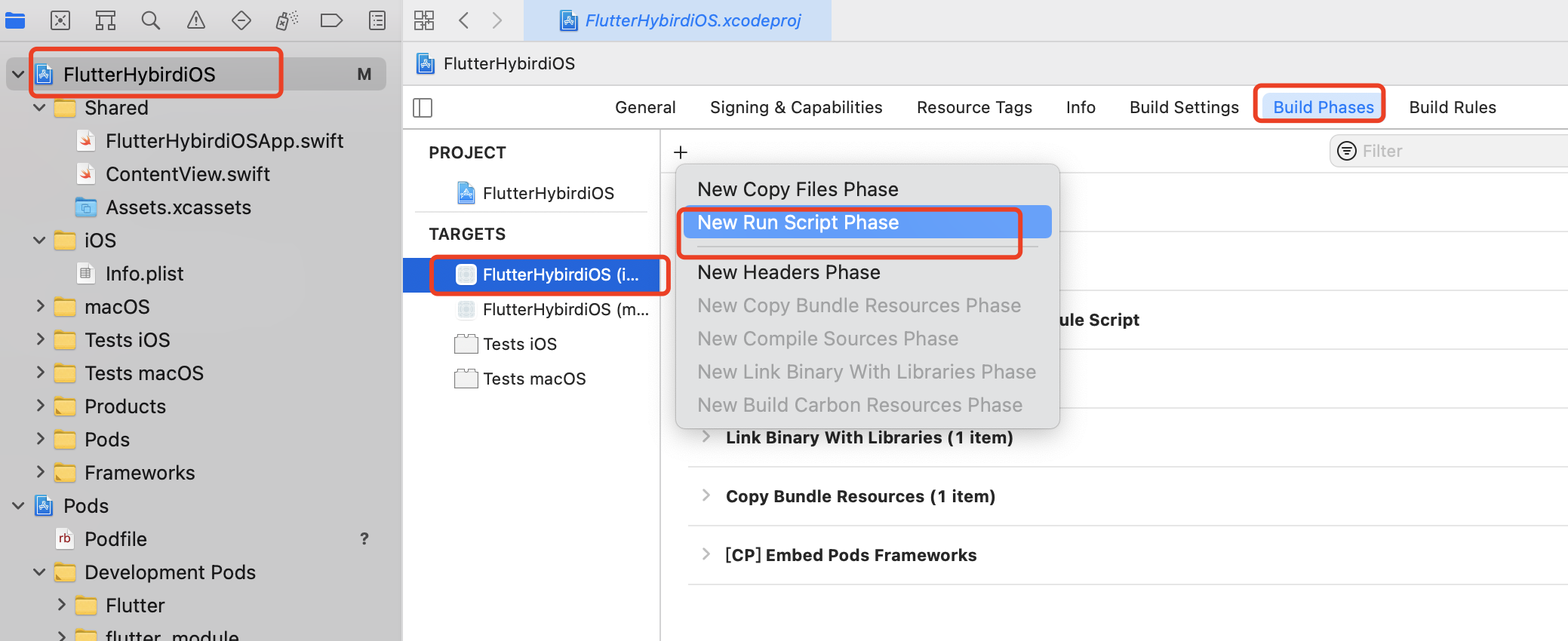Expand the Frameworks folder
Viewport: 1568px width, 641px height.
[x=40, y=472]
